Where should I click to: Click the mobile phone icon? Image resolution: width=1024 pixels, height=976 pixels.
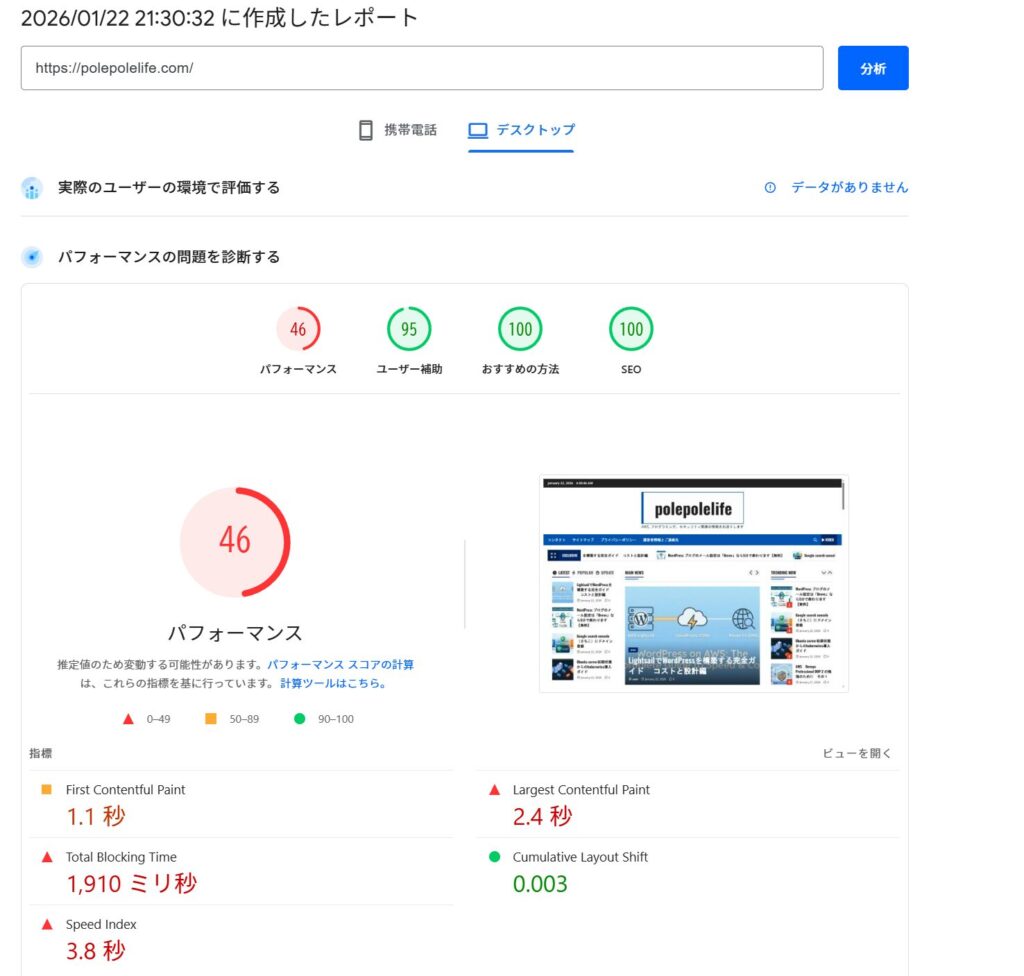pos(366,130)
